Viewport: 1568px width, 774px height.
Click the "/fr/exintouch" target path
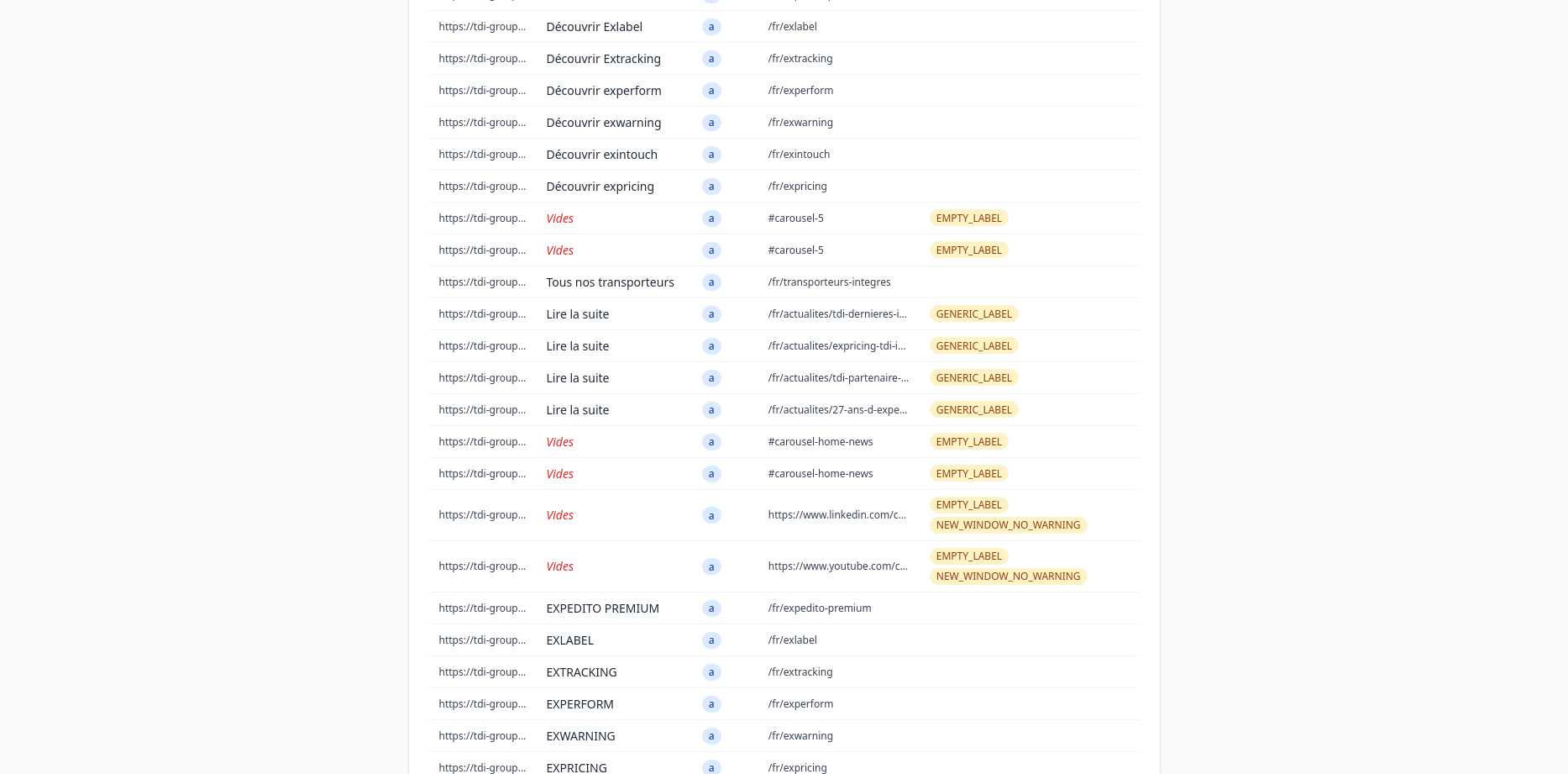pos(799,155)
